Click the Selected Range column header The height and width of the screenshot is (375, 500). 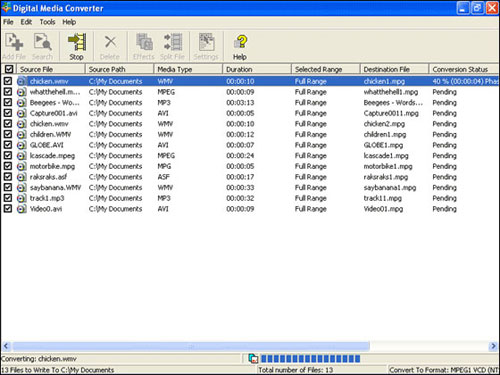pyautogui.click(x=326, y=69)
